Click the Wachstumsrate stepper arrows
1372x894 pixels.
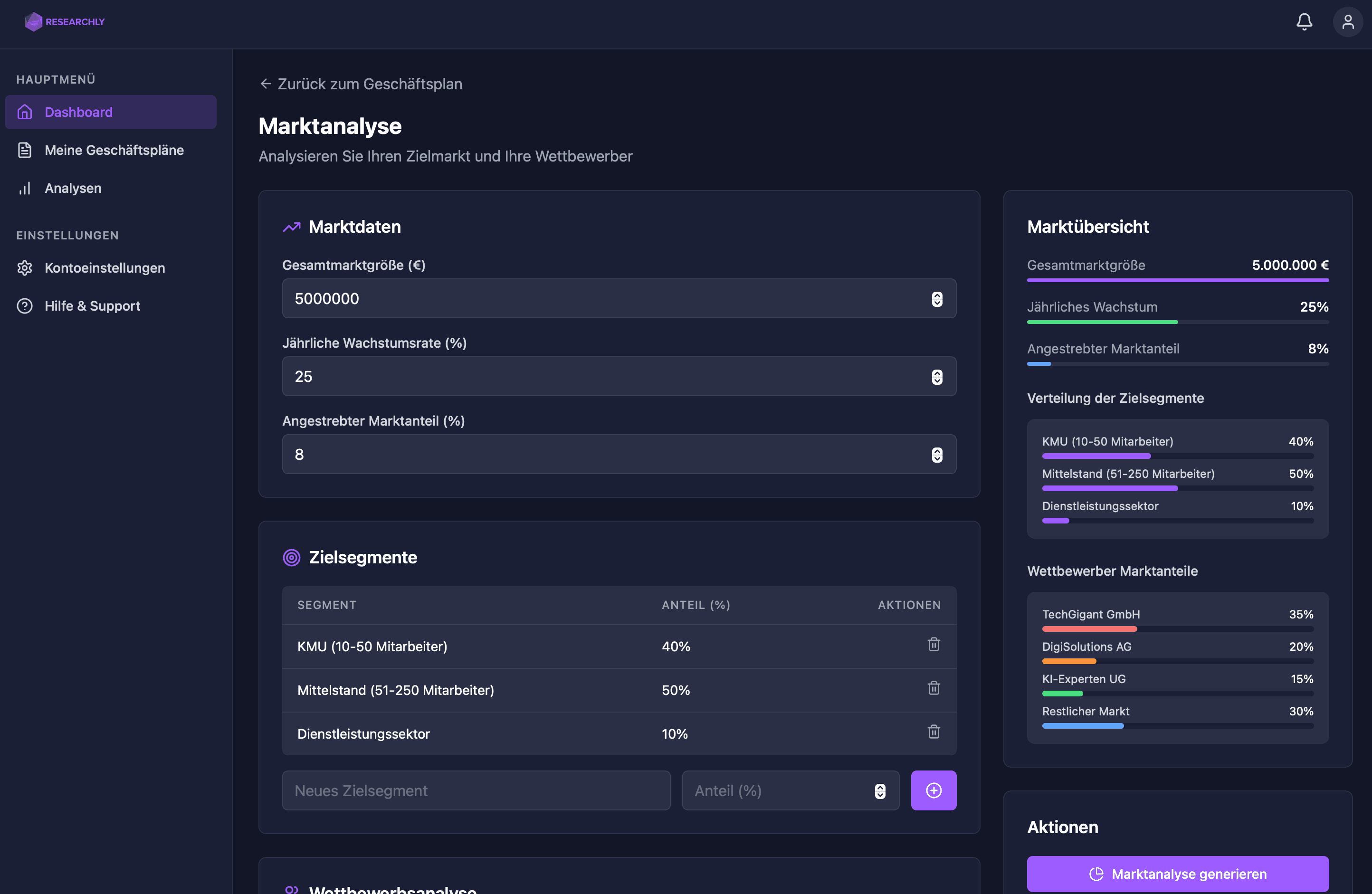pos(937,377)
